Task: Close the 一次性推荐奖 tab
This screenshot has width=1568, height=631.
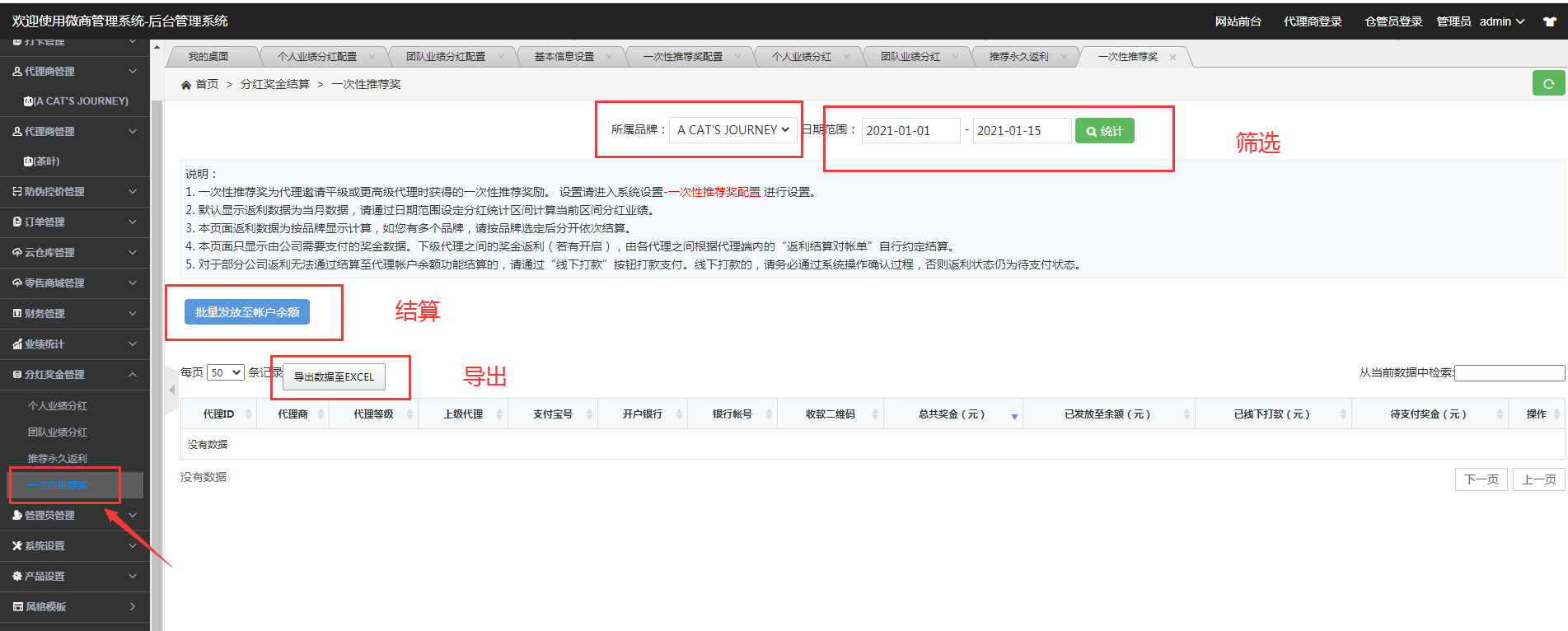Action: (x=1172, y=57)
